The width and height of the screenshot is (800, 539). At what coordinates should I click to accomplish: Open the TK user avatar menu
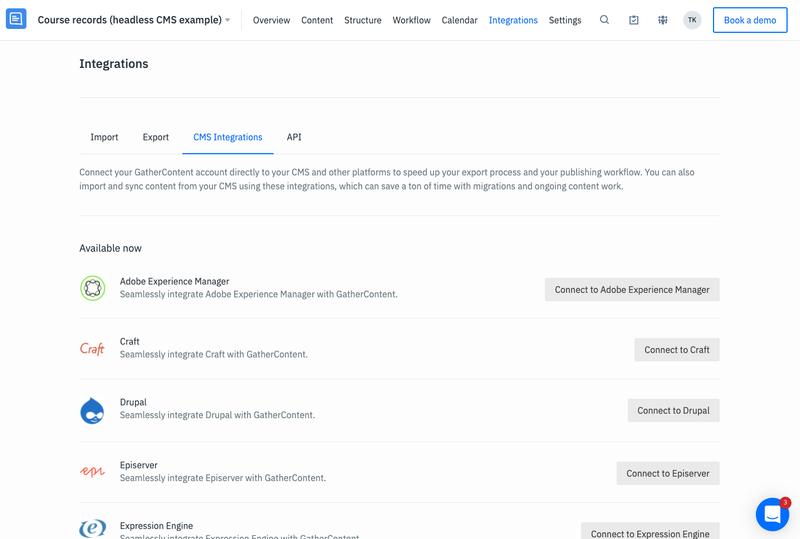(x=692, y=20)
